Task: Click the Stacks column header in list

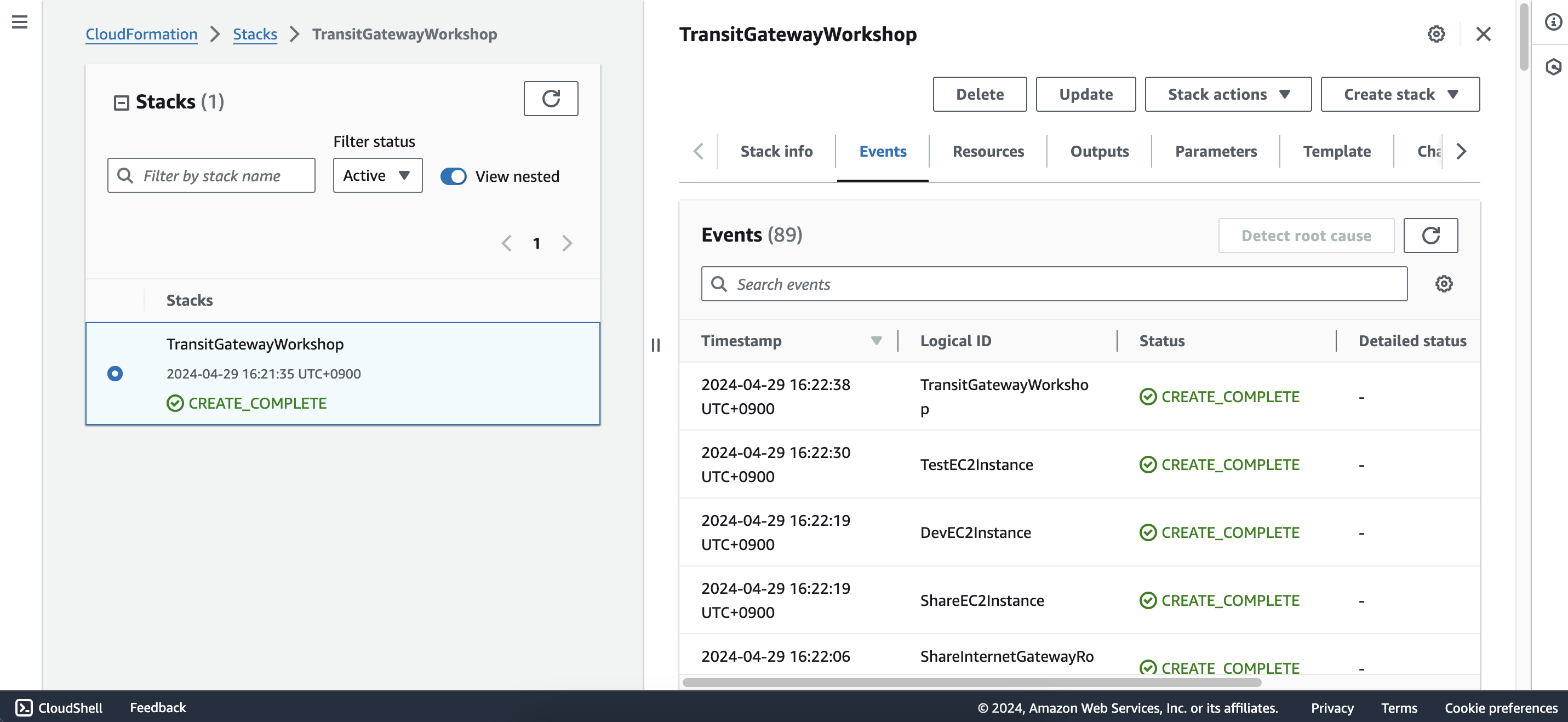Action: [x=190, y=300]
